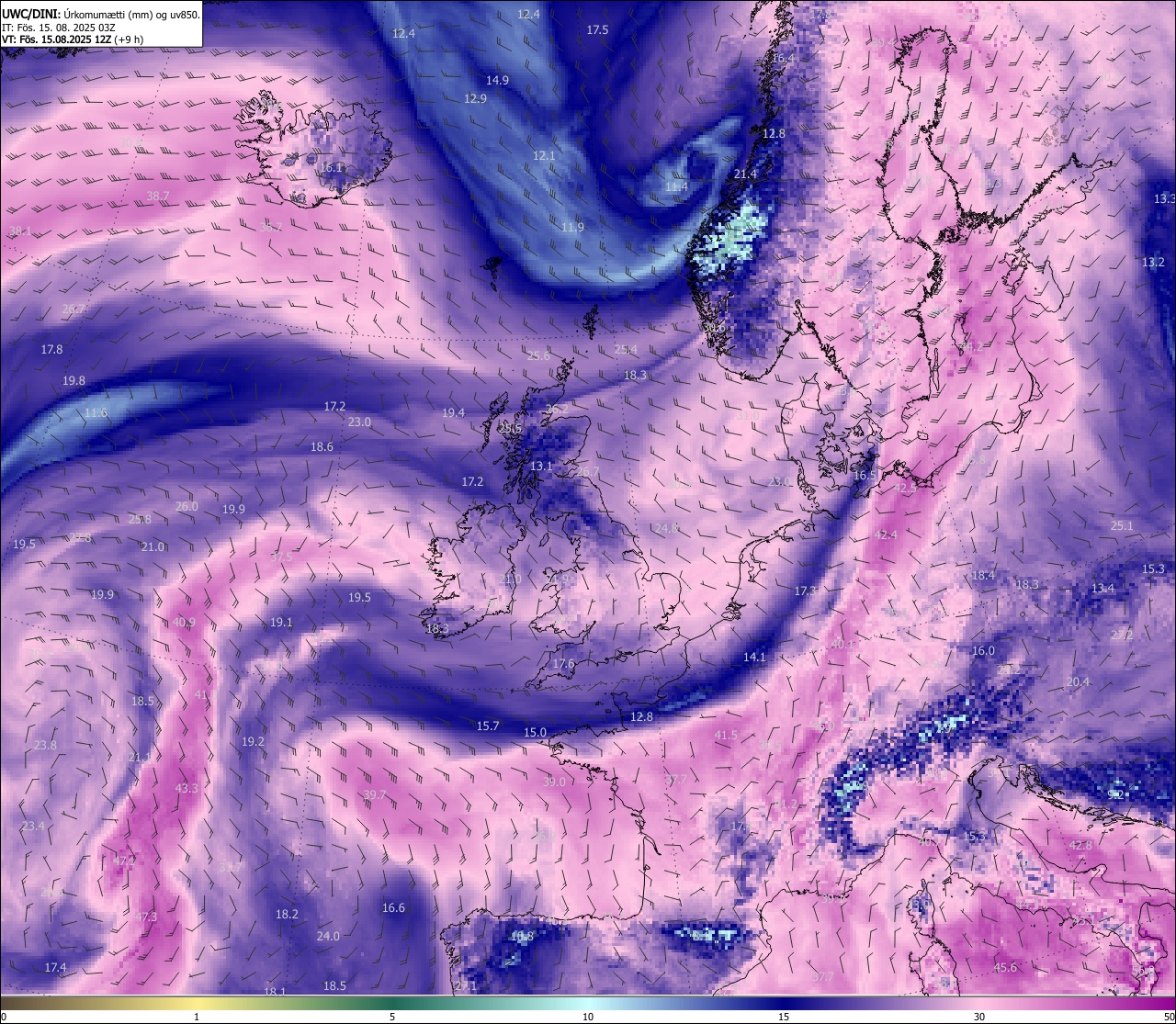Click the colour scale tick labelled 10
Viewport: 1176px width, 1024px height.
click(588, 1017)
